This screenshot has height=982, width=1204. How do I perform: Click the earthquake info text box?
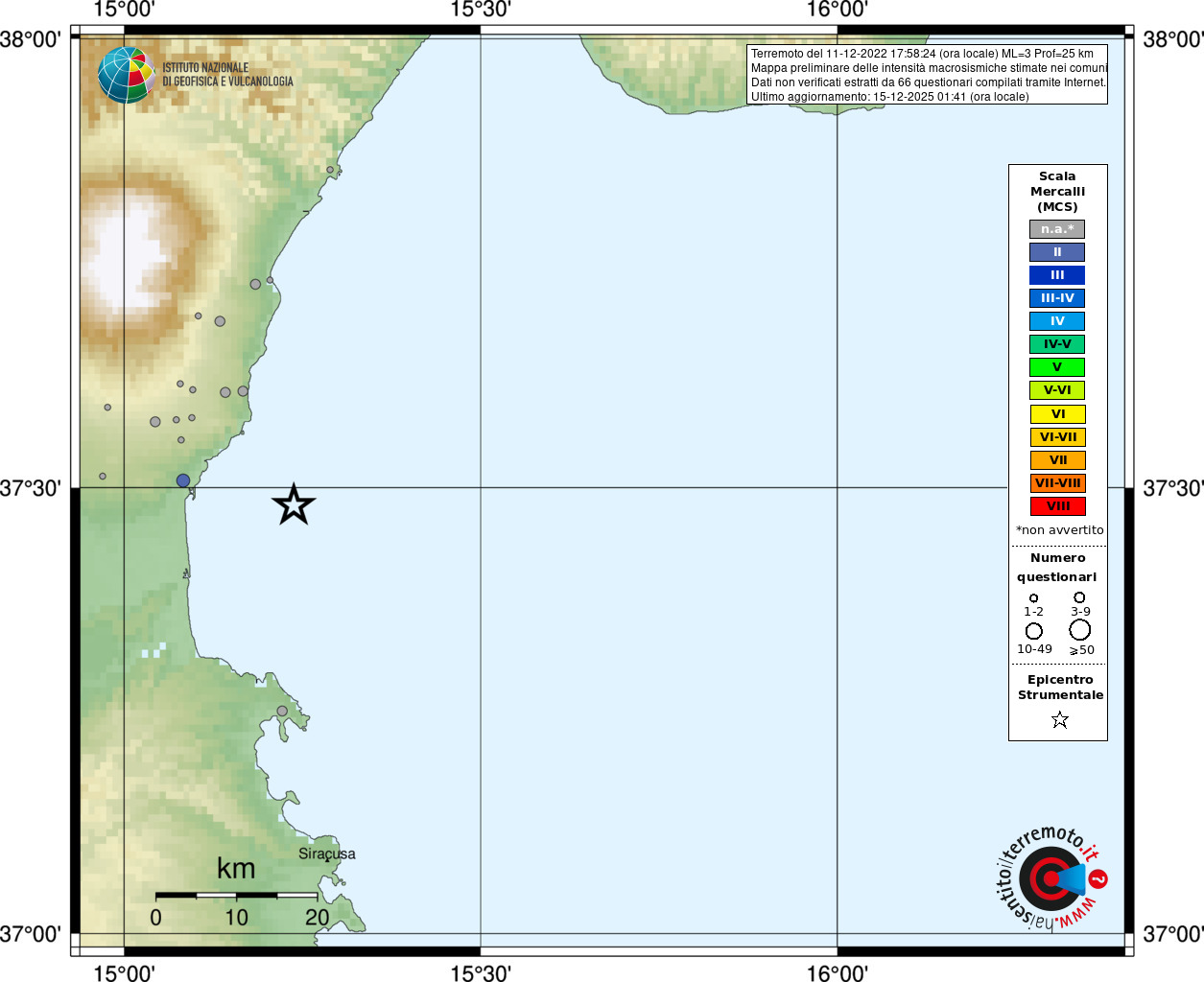click(x=927, y=75)
